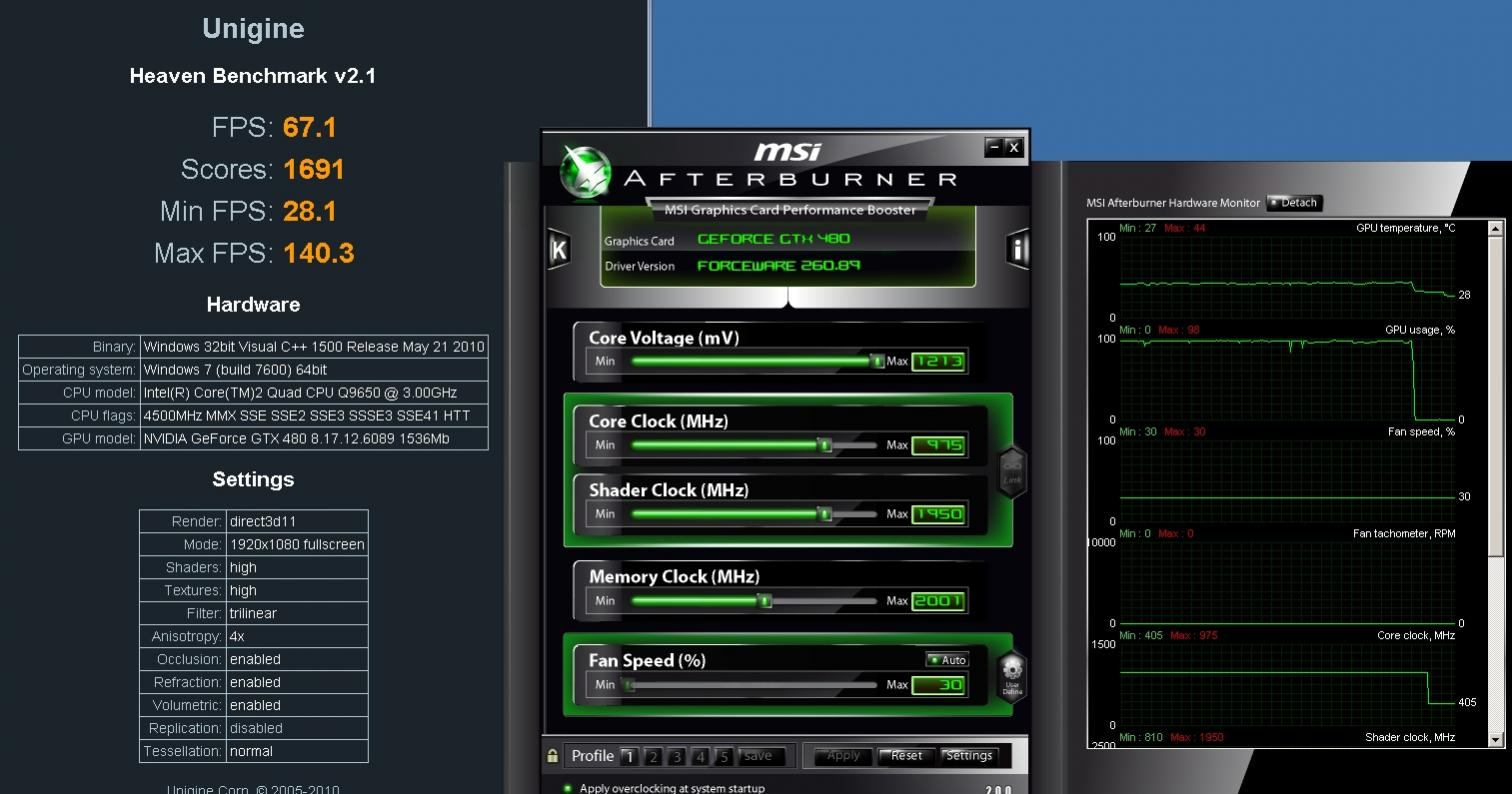Click the FPS value 67.1
This screenshot has width=1512, height=794.
point(310,128)
